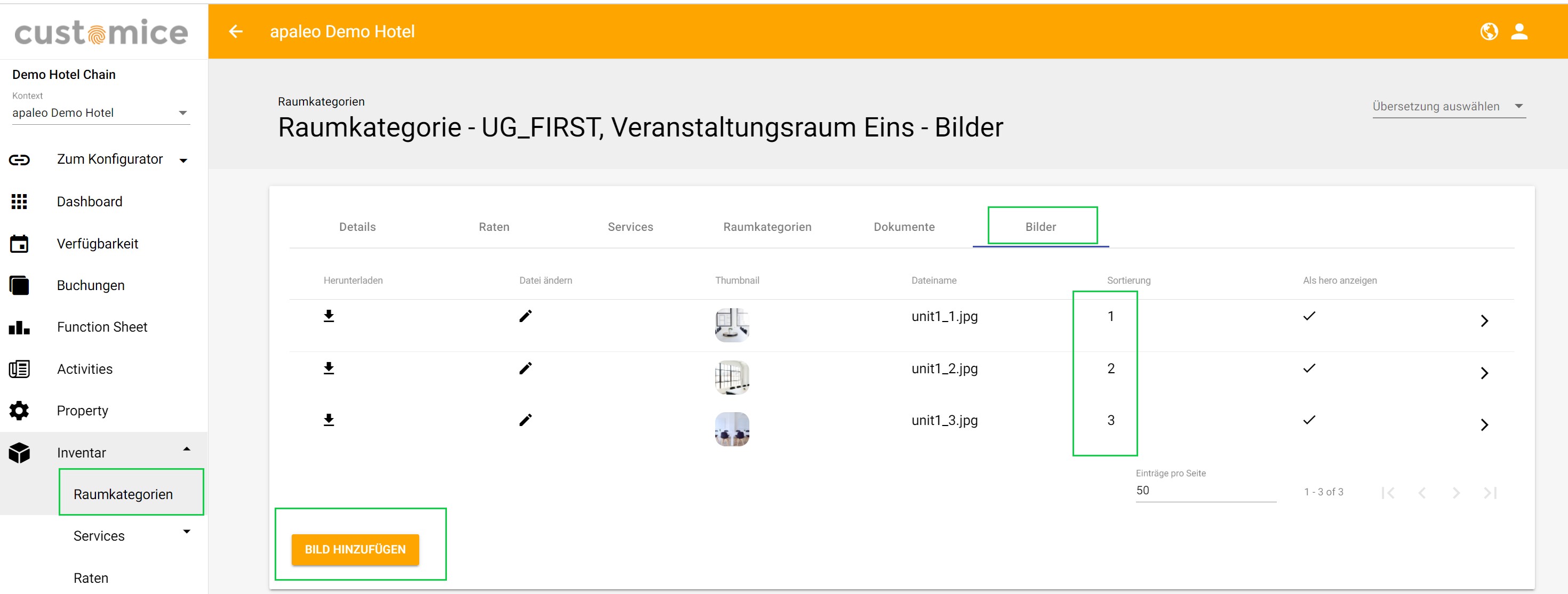Switch to the Details tab
The height and width of the screenshot is (594, 1568).
coord(357,227)
